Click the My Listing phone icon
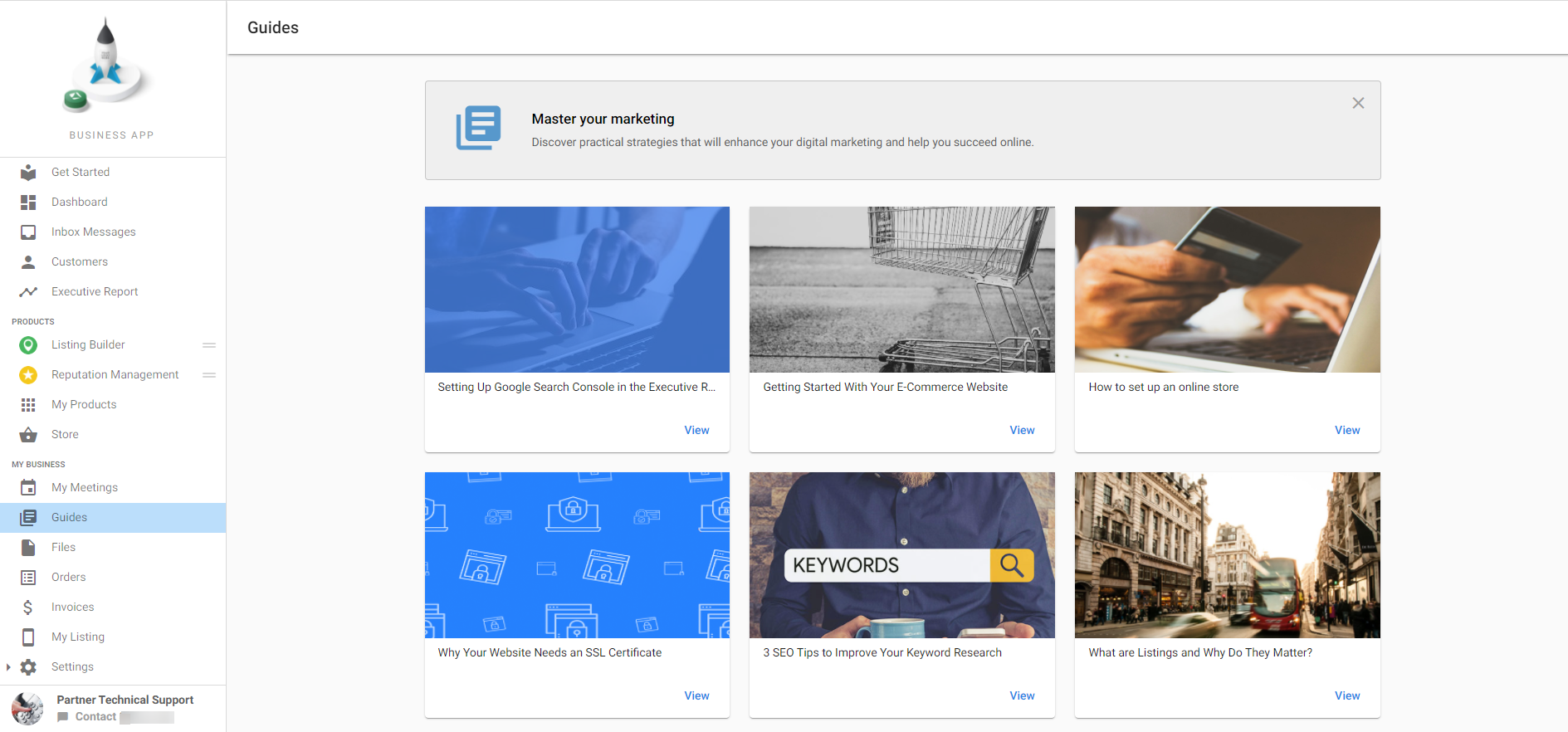The image size is (1568, 732). pyautogui.click(x=28, y=637)
